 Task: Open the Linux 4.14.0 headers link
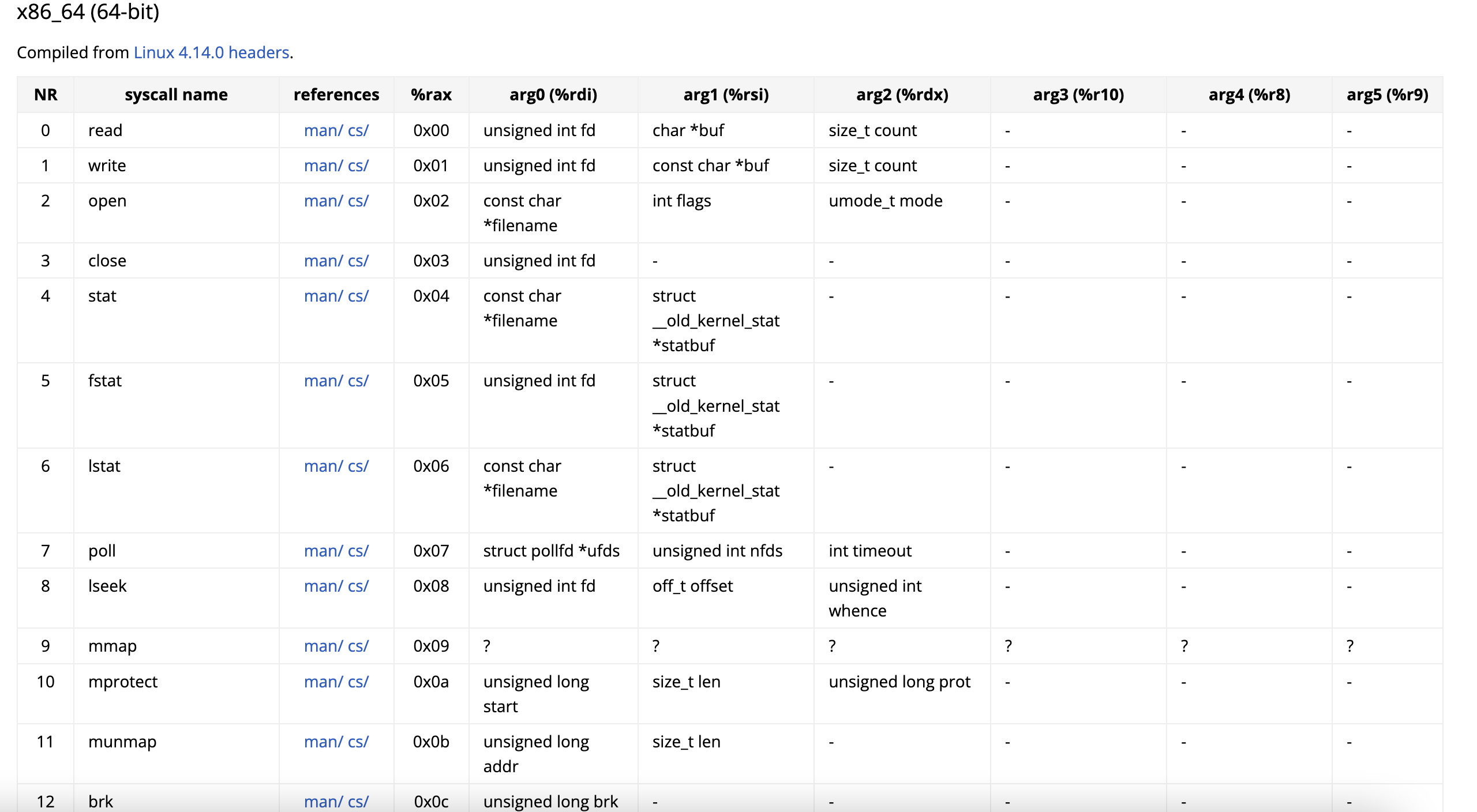(x=211, y=52)
